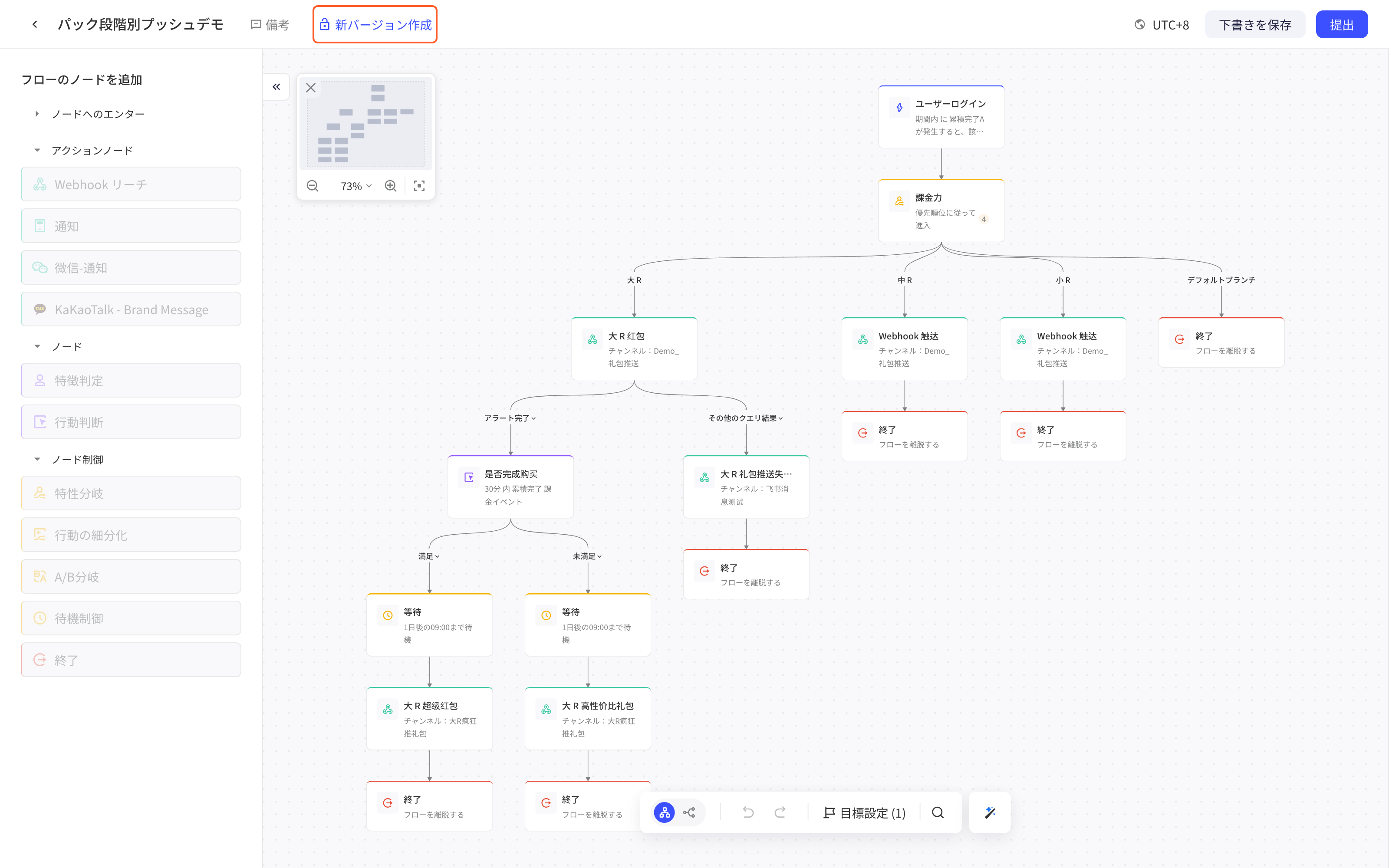Click the magic wand auto-arrange icon
This screenshot has width=1389, height=868.
coord(990,812)
